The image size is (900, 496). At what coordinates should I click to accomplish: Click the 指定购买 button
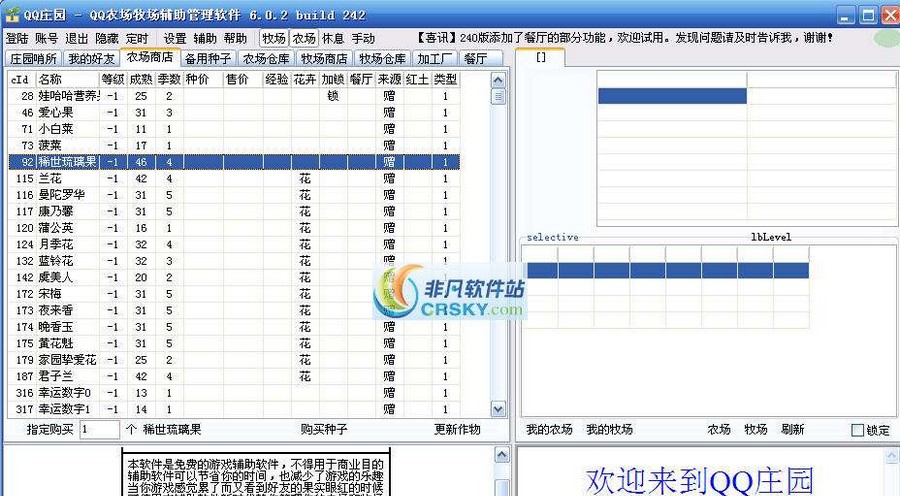(x=50, y=429)
